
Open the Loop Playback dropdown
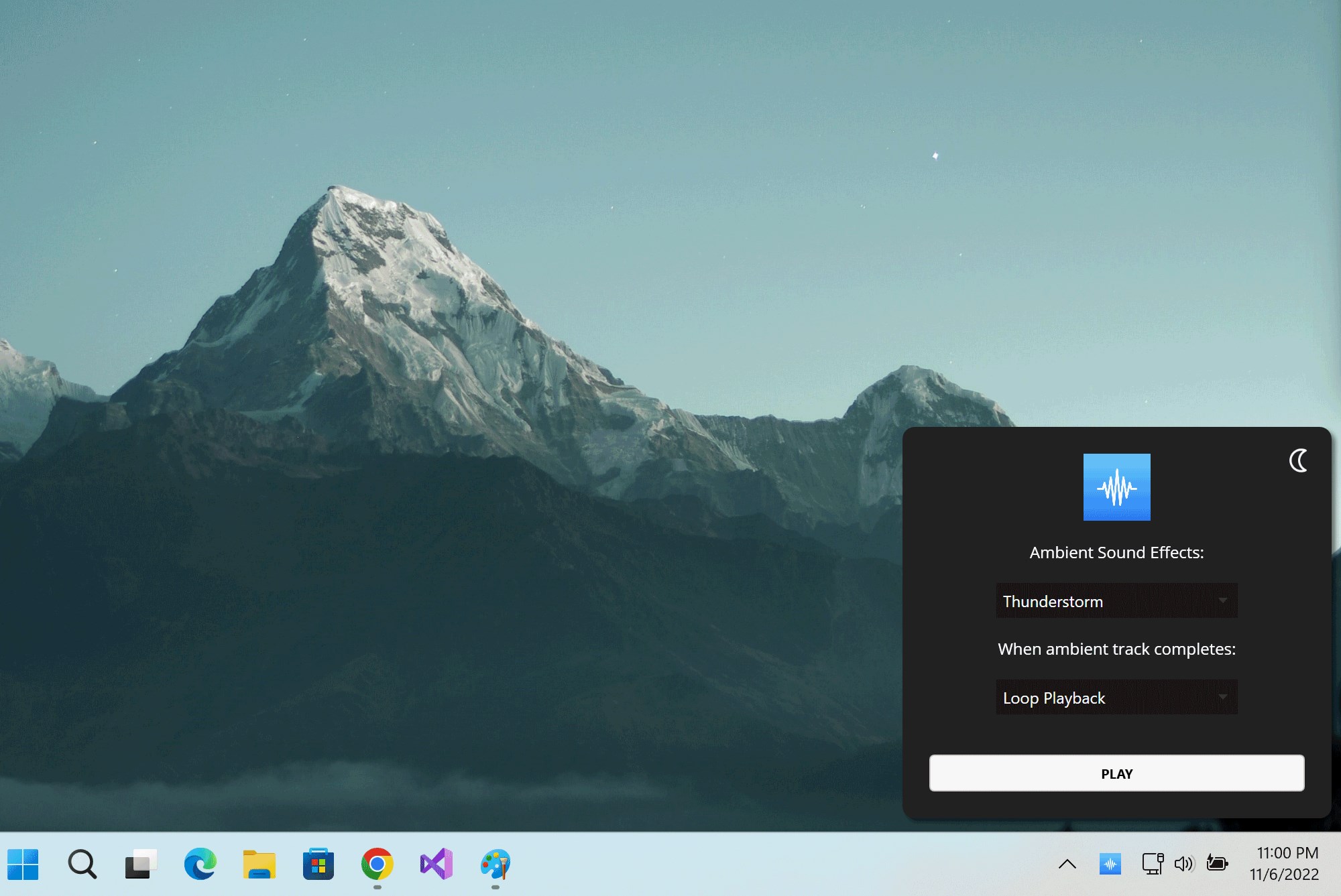coord(1116,698)
